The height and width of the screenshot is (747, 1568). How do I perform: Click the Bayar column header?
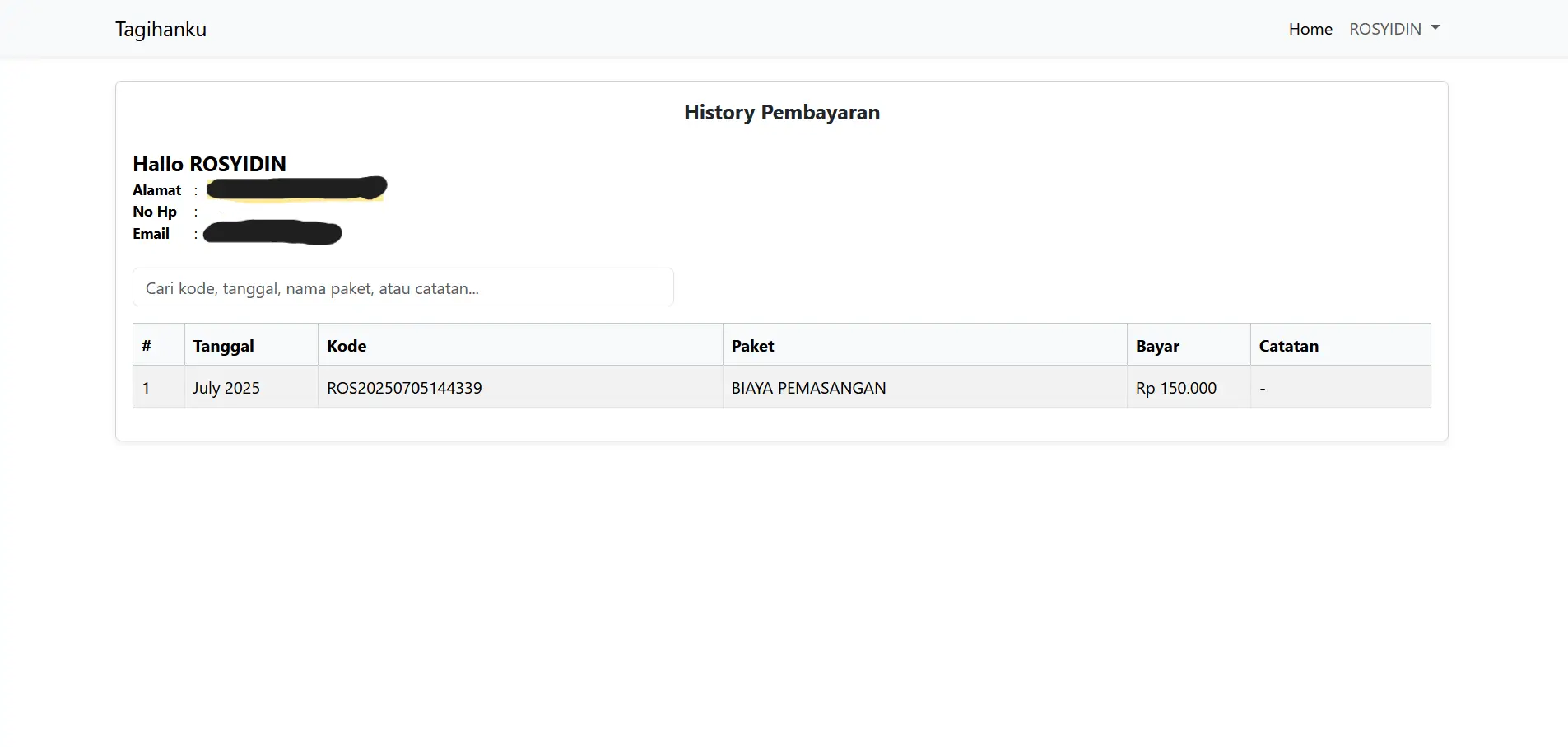tap(1189, 345)
